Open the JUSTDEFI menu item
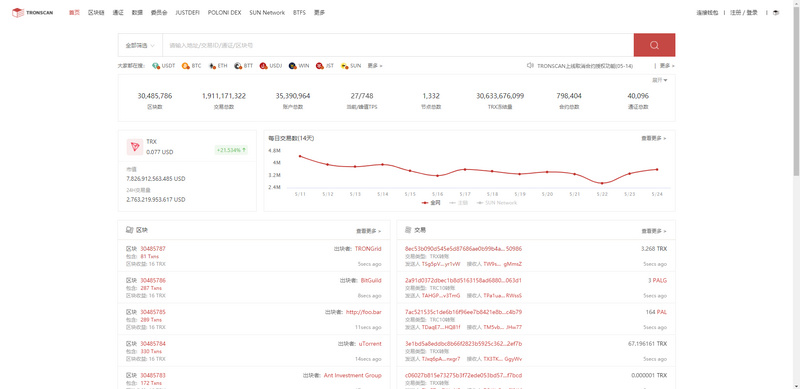Screen dimensions: 800x389 (187, 13)
